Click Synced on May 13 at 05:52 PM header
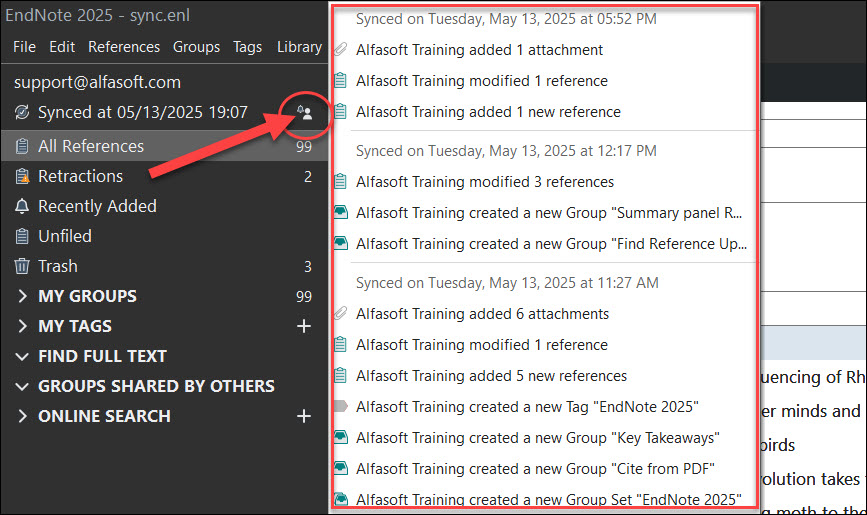This screenshot has height=515, width=867. click(x=506, y=19)
